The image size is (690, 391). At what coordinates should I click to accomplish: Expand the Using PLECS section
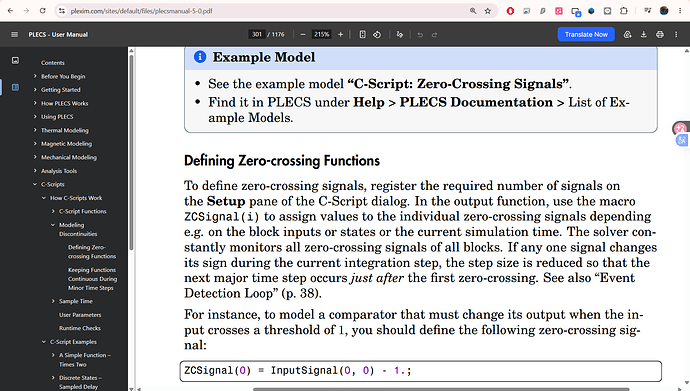(35, 117)
